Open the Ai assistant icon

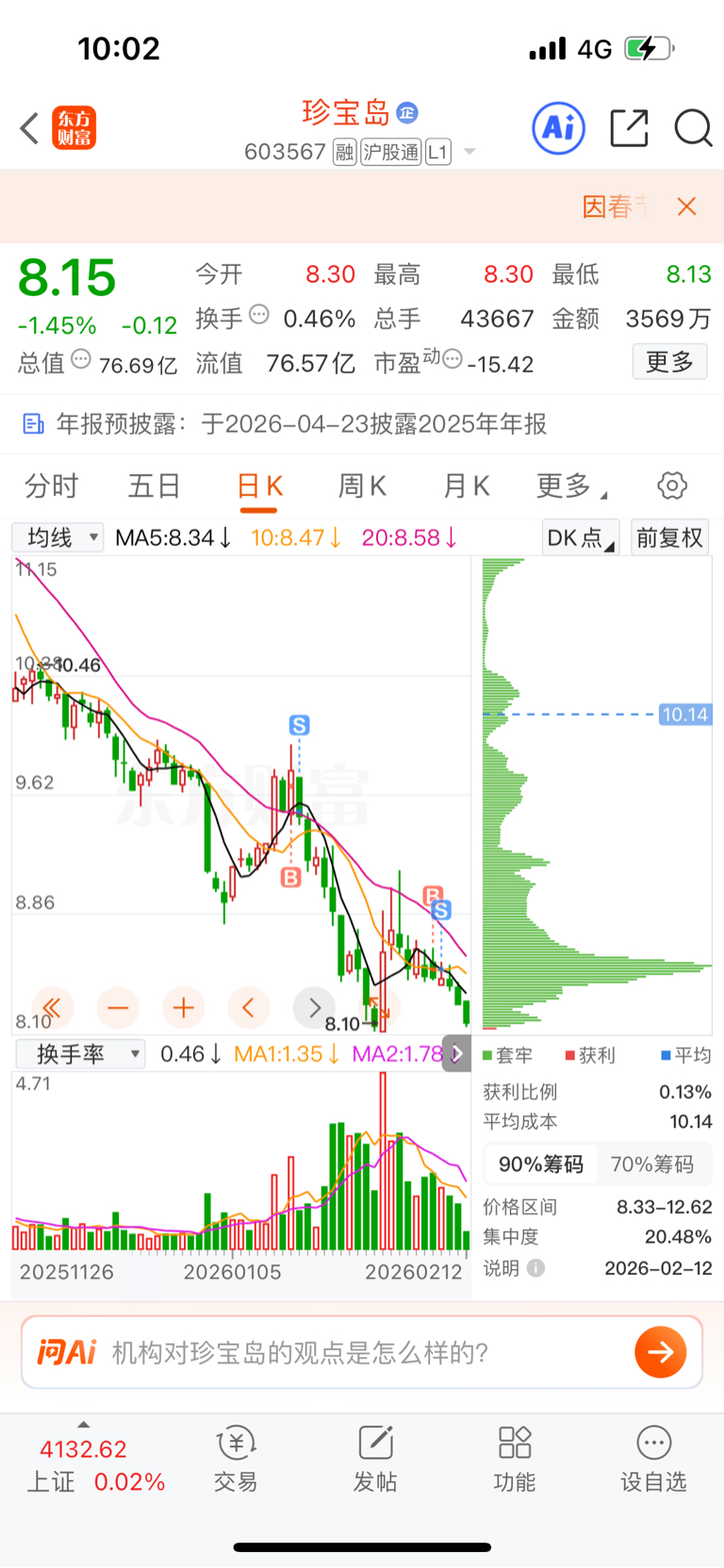(559, 127)
